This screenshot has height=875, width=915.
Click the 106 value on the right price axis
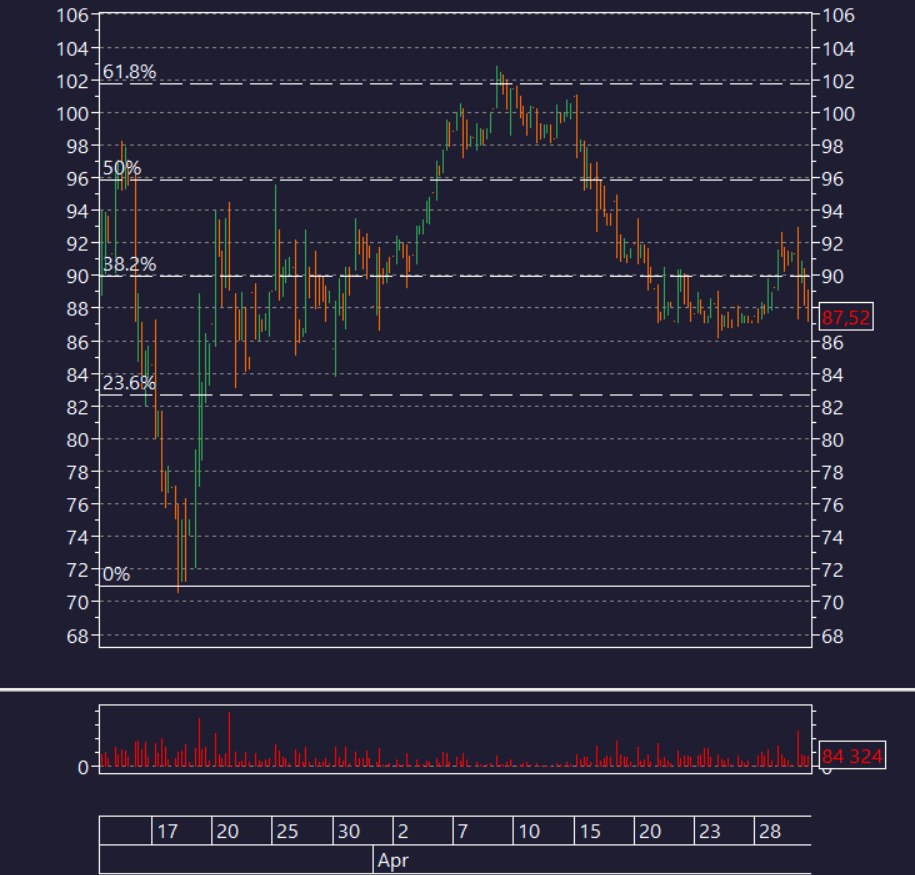(839, 16)
